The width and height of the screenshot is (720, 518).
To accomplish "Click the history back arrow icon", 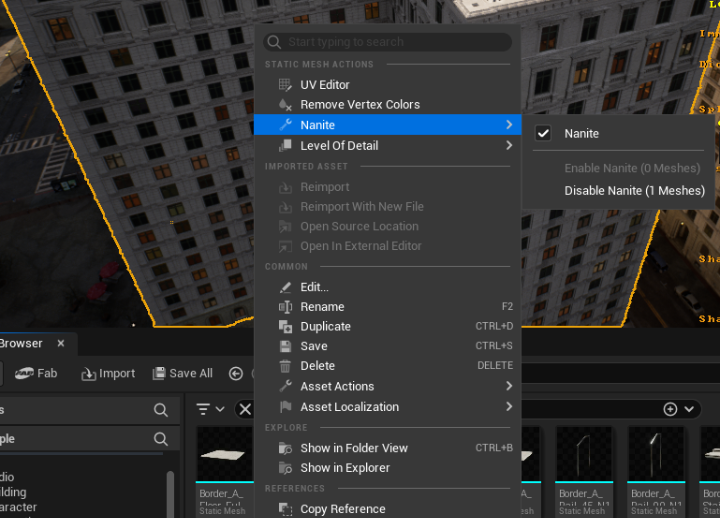I will [236, 373].
